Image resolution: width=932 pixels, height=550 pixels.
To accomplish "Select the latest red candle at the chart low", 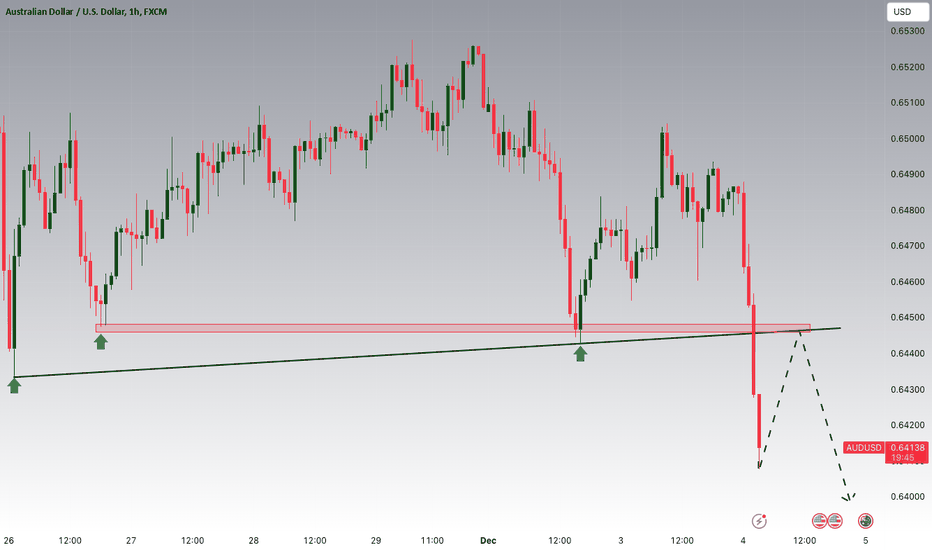I will click(759, 422).
